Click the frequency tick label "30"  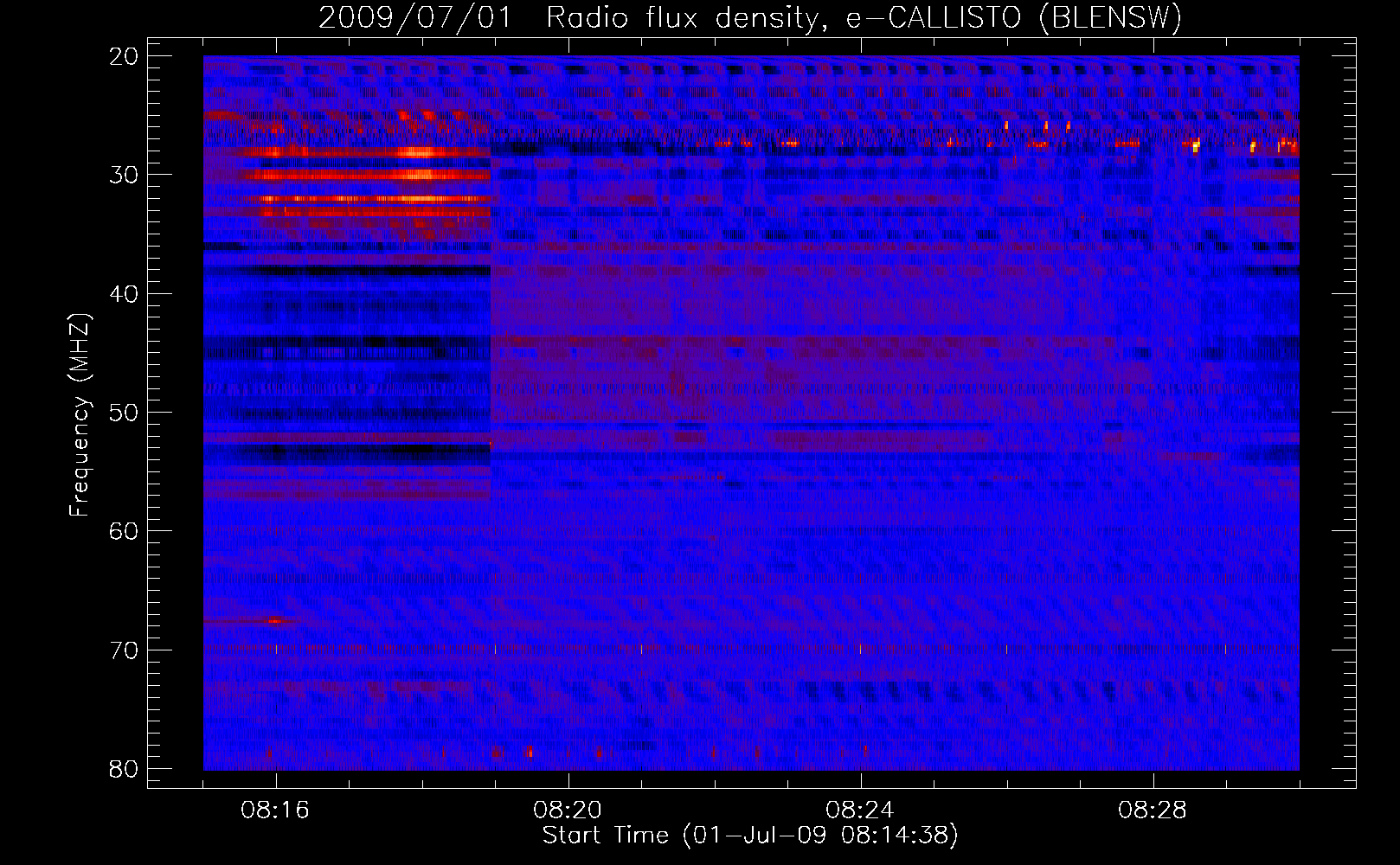[124, 176]
